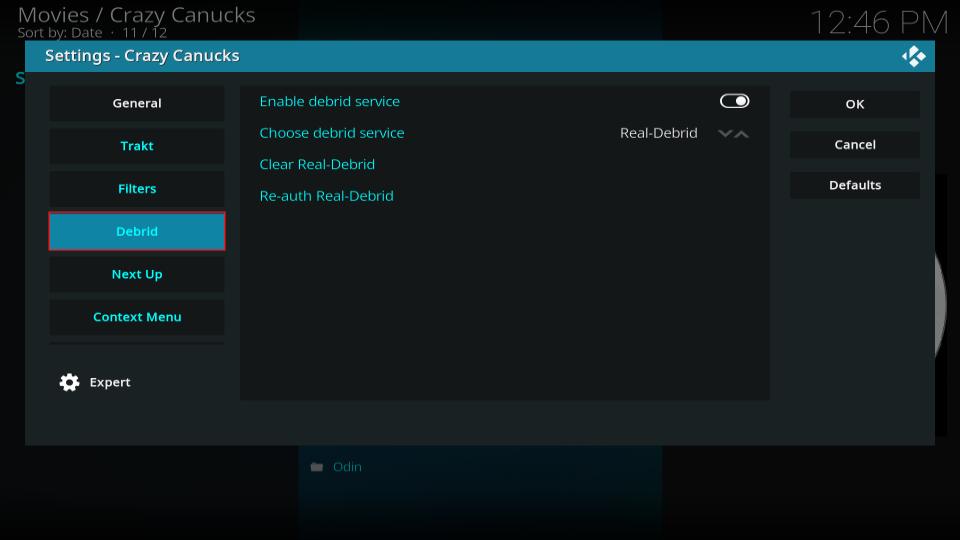Reset settings with the Defaults button
The width and height of the screenshot is (960, 540).
click(x=855, y=185)
